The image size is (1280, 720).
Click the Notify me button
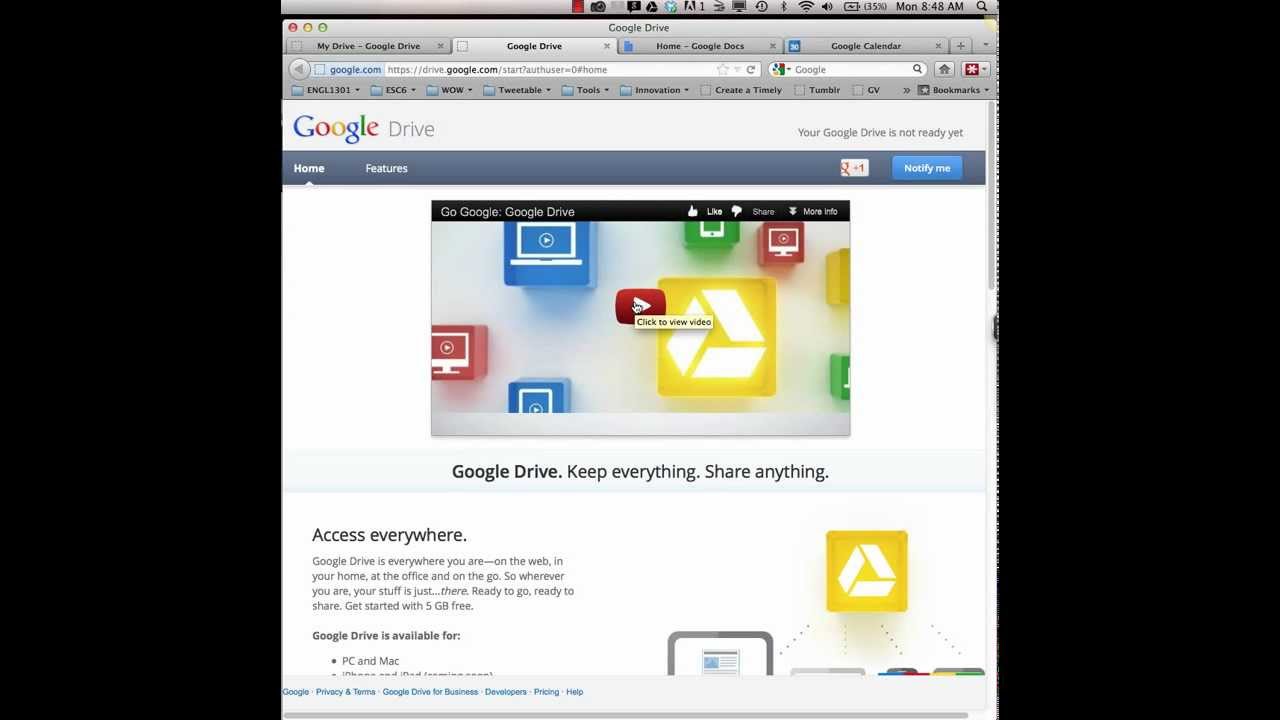point(927,168)
